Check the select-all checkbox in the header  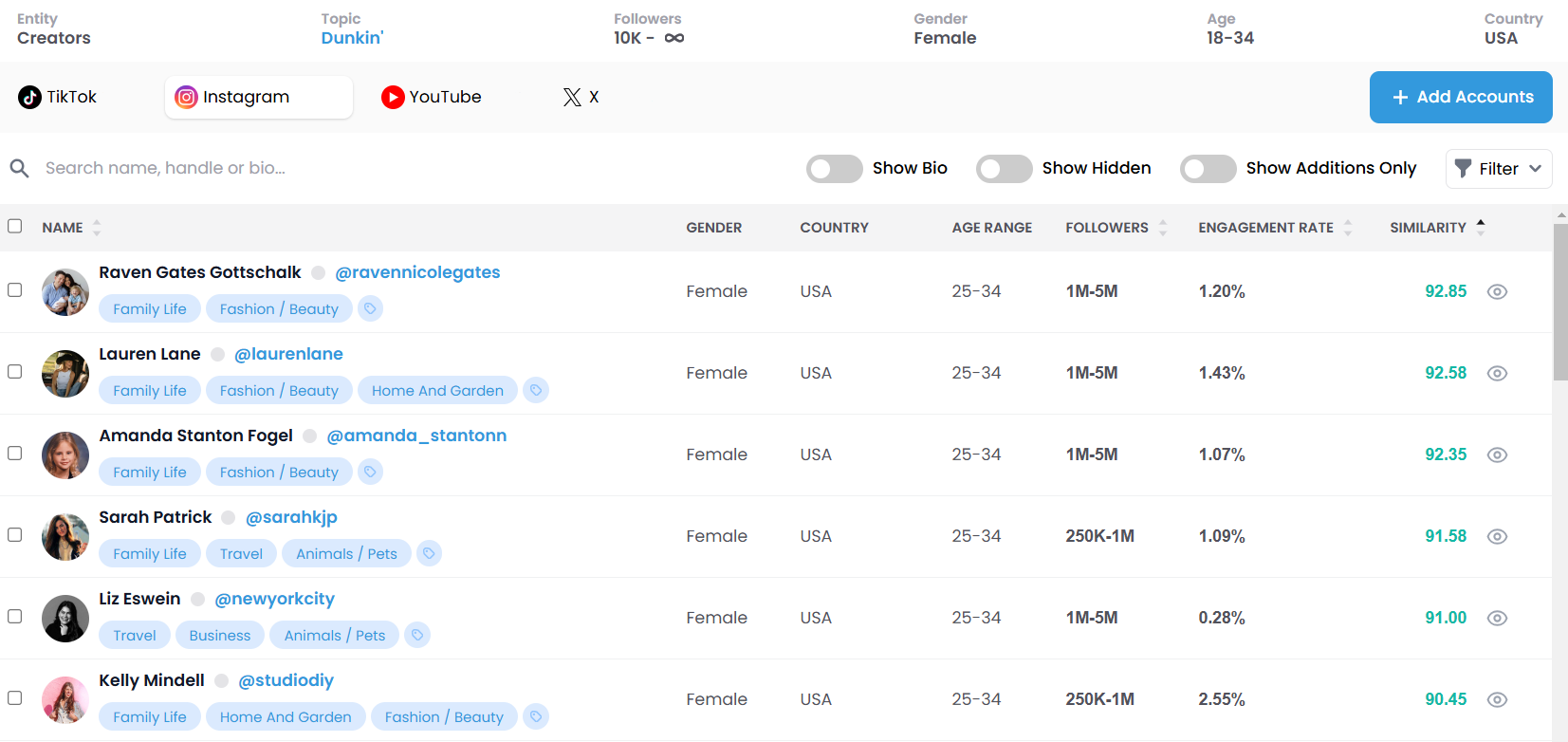point(15,226)
